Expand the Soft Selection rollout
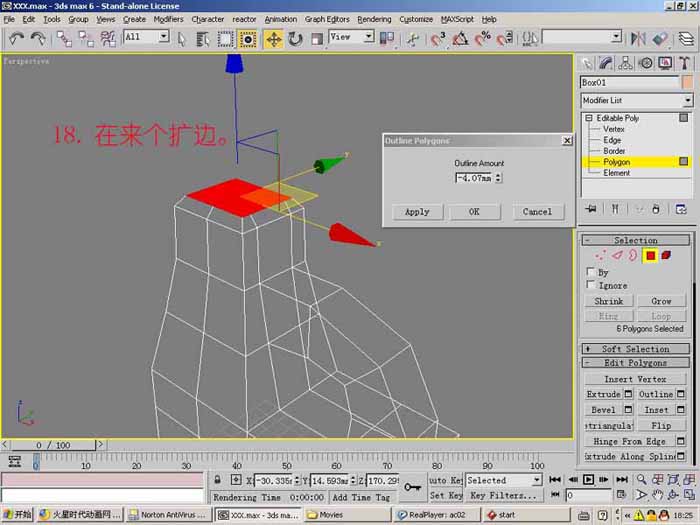The image size is (700, 525). coord(636,349)
